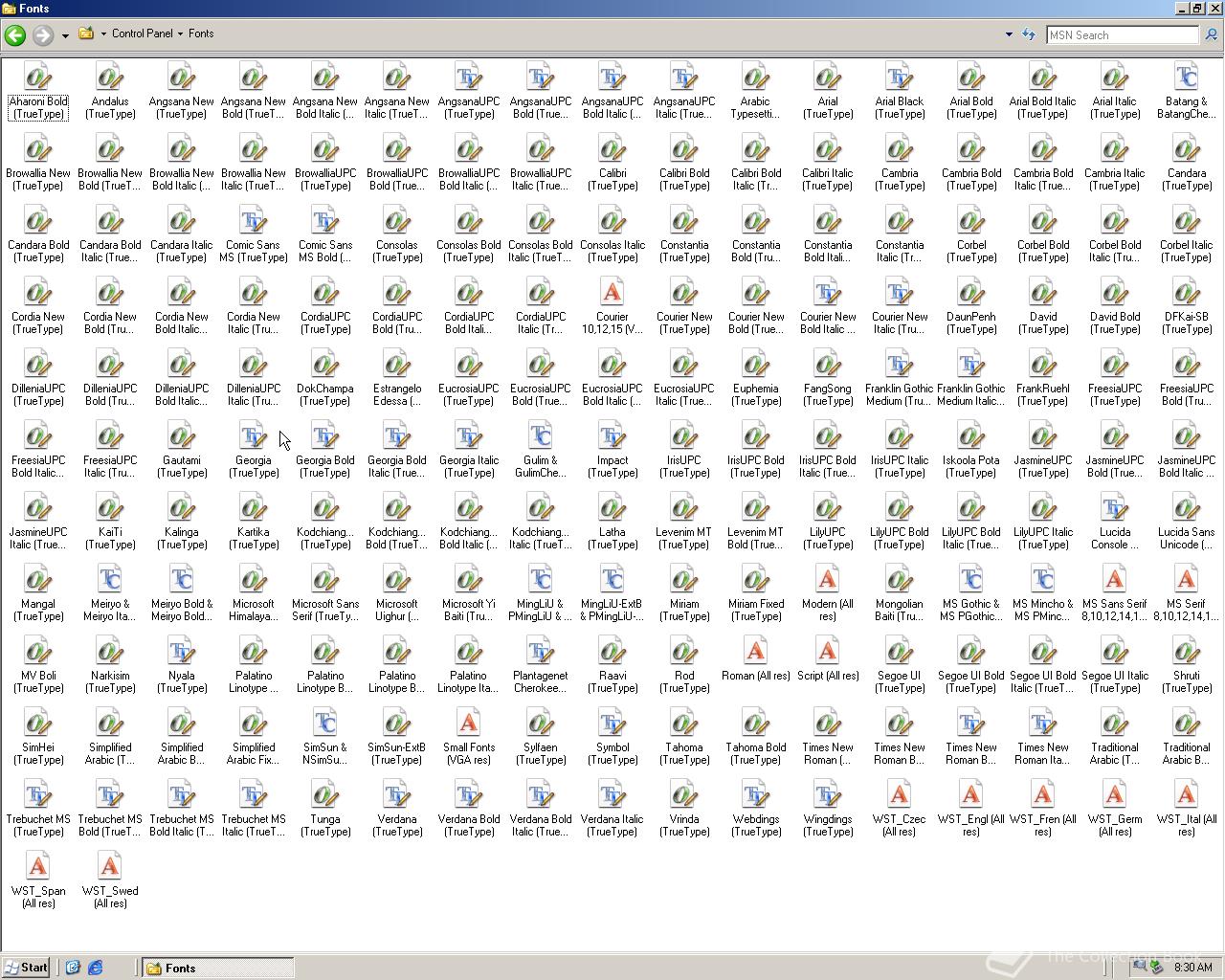Select the Aharoni Bold font icon

tap(38, 77)
